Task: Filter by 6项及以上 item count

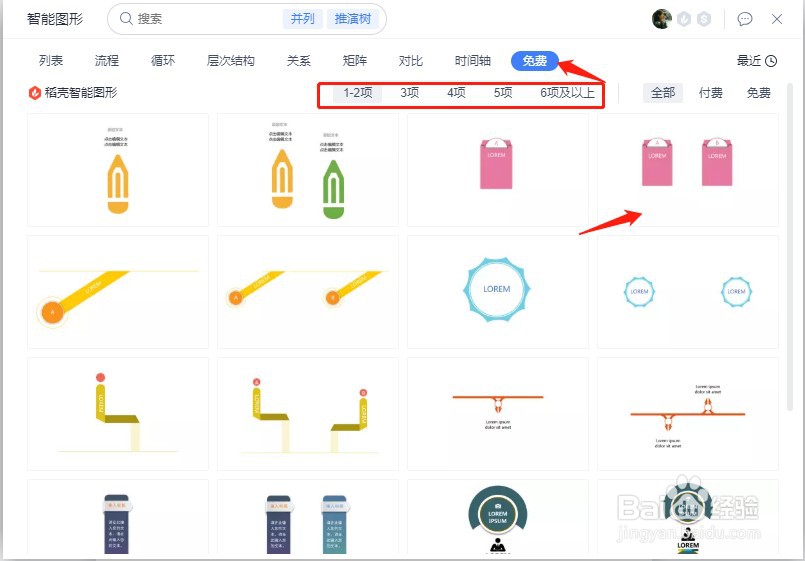Action: 567,93
